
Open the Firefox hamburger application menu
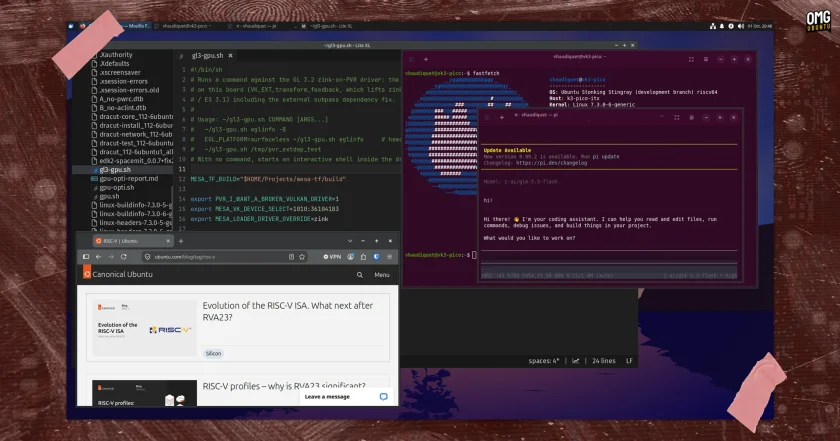[389, 257]
